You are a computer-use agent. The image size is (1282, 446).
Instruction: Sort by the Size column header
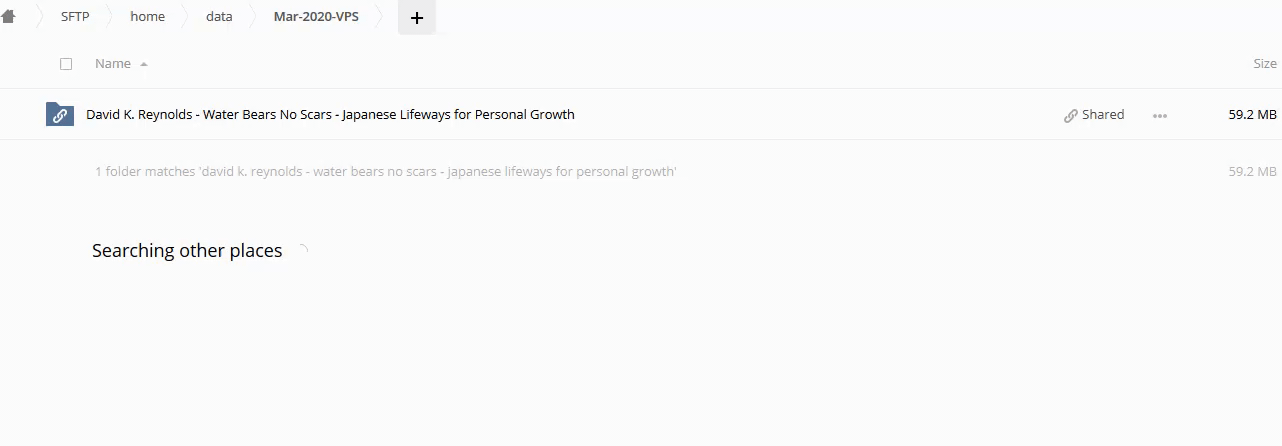[x=1264, y=64]
